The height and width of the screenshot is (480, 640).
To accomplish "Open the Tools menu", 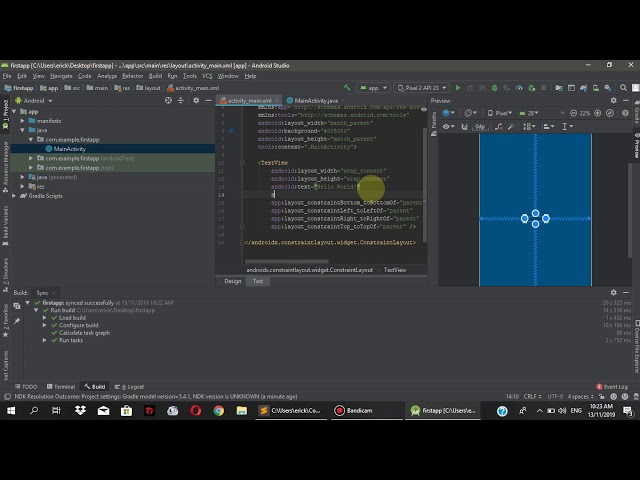I will point(189,76).
